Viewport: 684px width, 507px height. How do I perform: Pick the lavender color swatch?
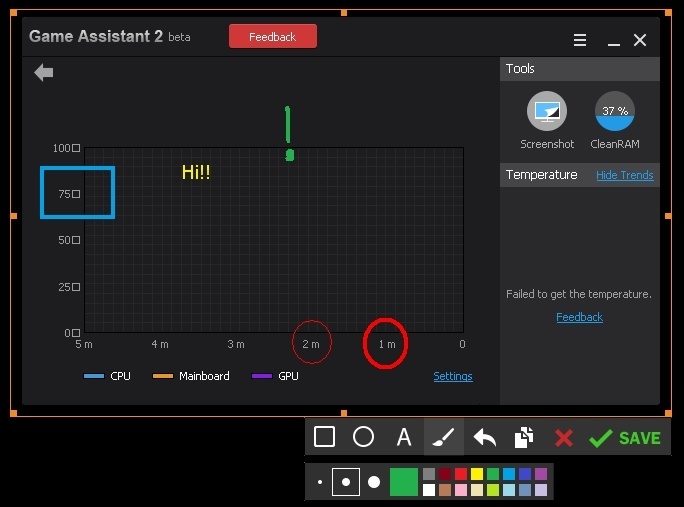pos(541,490)
